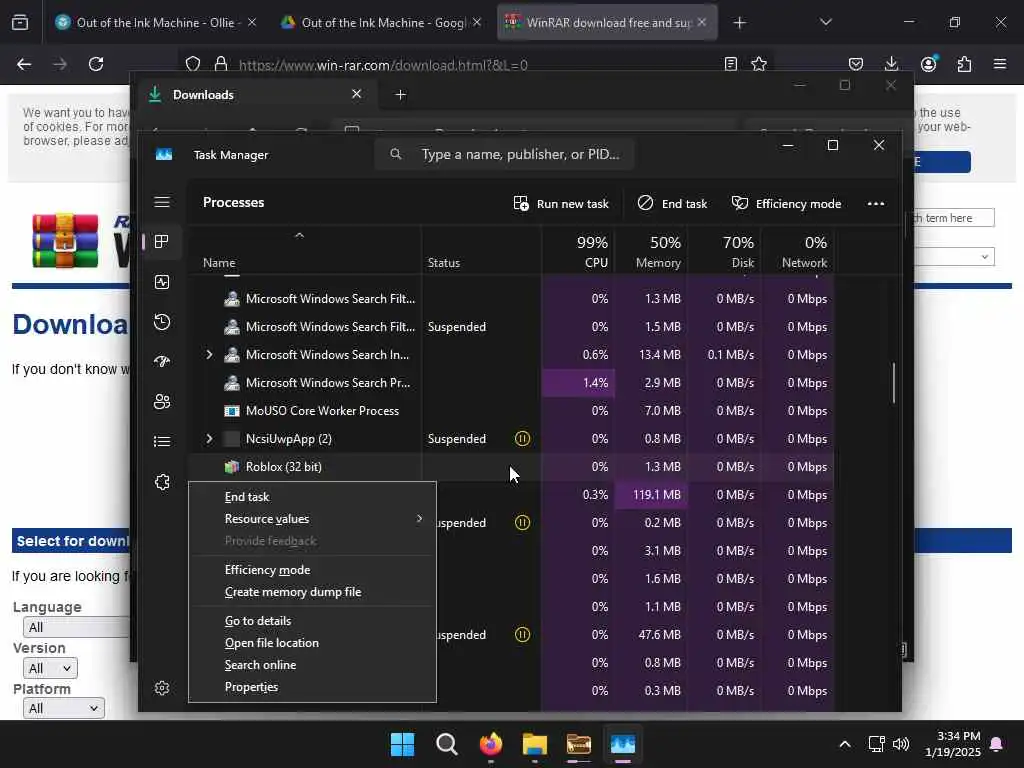Open Startup apps page in sidebar
The height and width of the screenshot is (768, 1024).
(162, 362)
